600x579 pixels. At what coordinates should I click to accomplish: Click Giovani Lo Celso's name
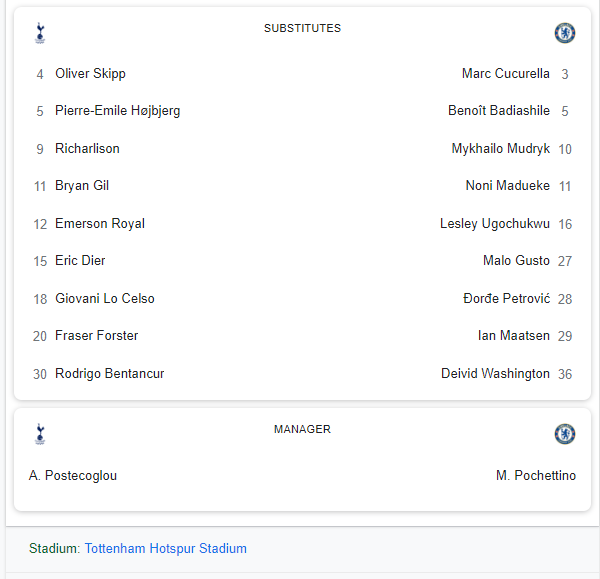[x=105, y=298]
